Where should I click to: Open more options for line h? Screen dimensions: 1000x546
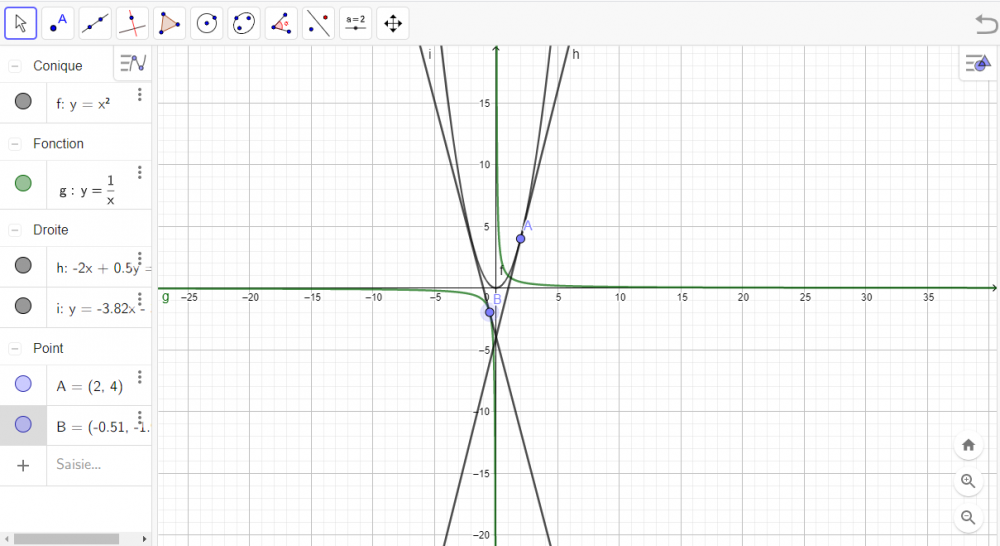click(x=140, y=259)
